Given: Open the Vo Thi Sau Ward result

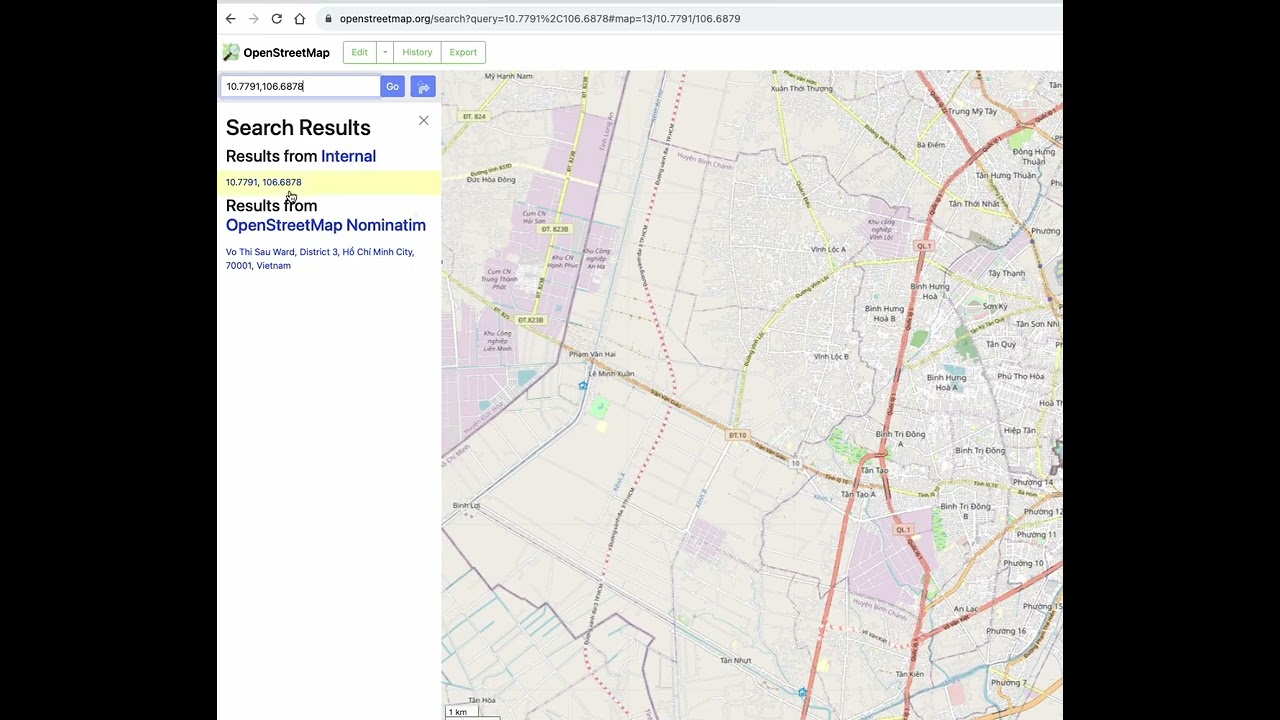Looking at the screenshot, I should click(x=320, y=258).
